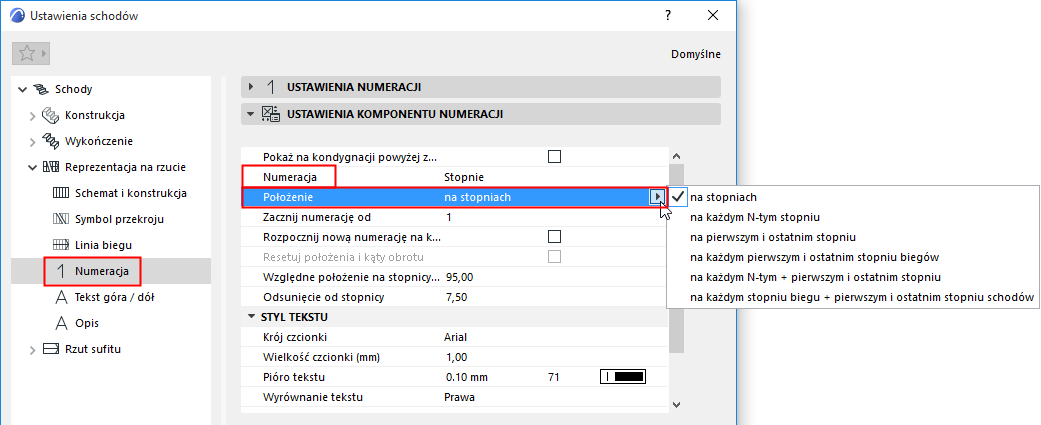Click the Ustawienia numeracji panel icon
This screenshot has height=425, width=1041.
tap(271, 87)
